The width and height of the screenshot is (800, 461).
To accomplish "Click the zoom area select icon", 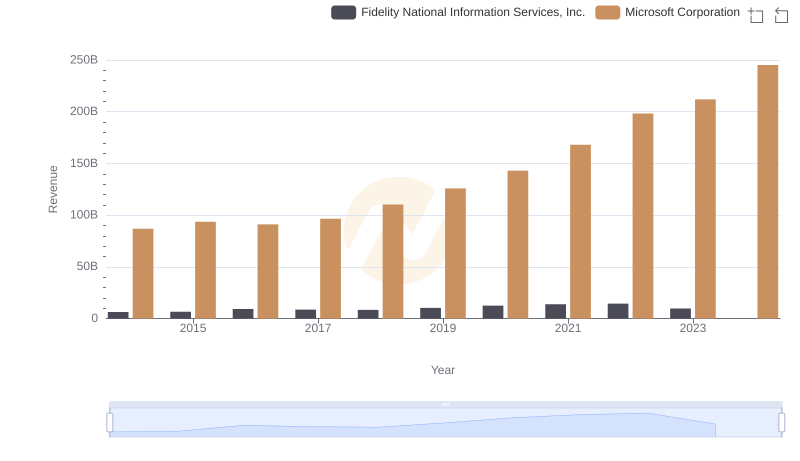I will 756,15.
